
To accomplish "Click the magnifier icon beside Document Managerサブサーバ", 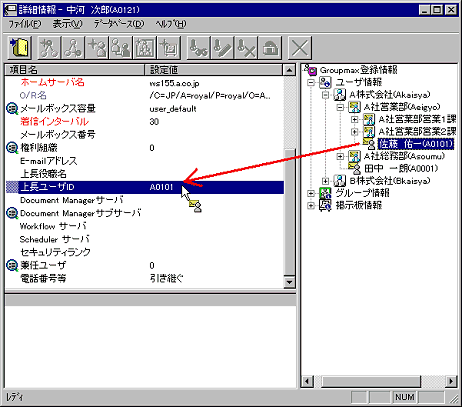I will point(12,213).
